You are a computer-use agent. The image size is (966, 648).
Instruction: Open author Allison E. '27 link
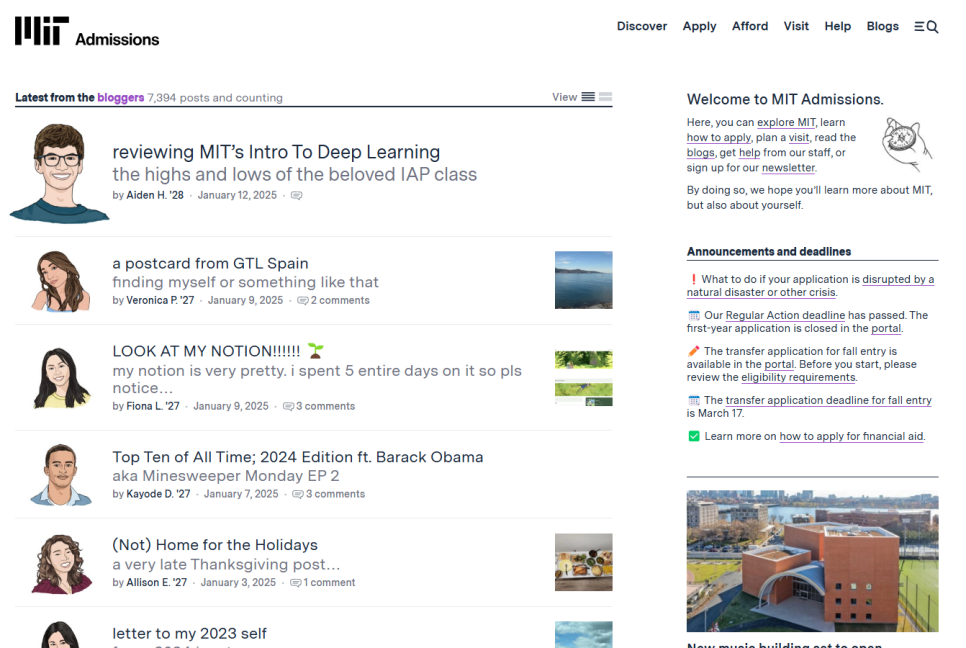(156, 582)
